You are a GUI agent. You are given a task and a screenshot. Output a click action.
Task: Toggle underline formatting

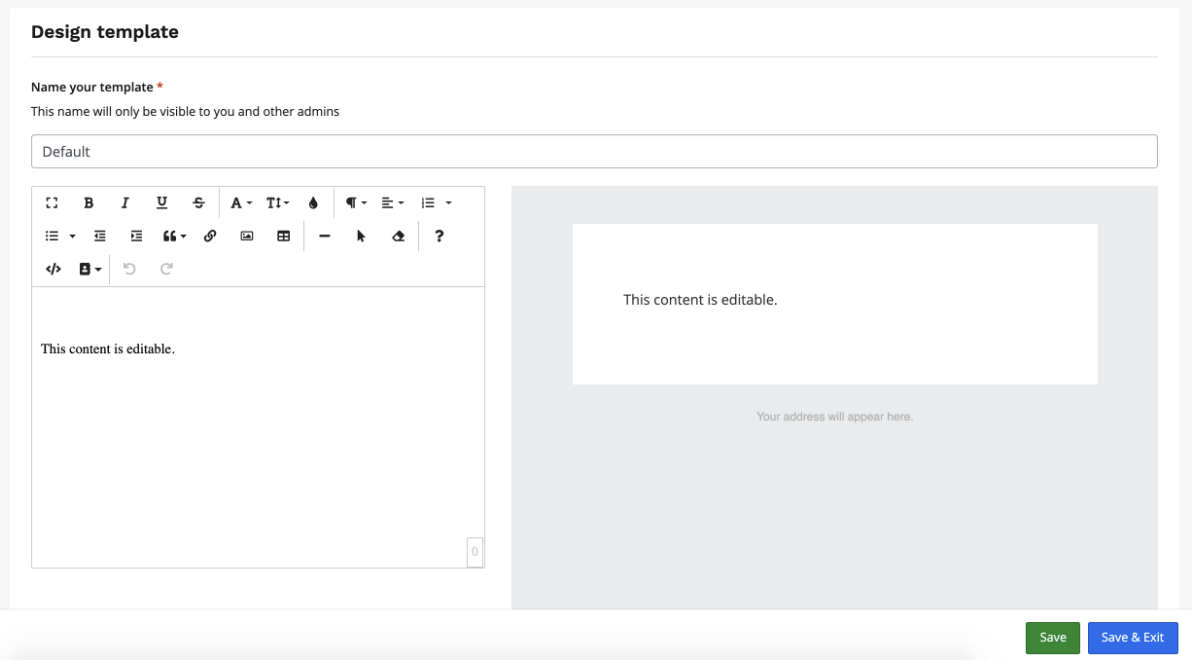(162, 203)
